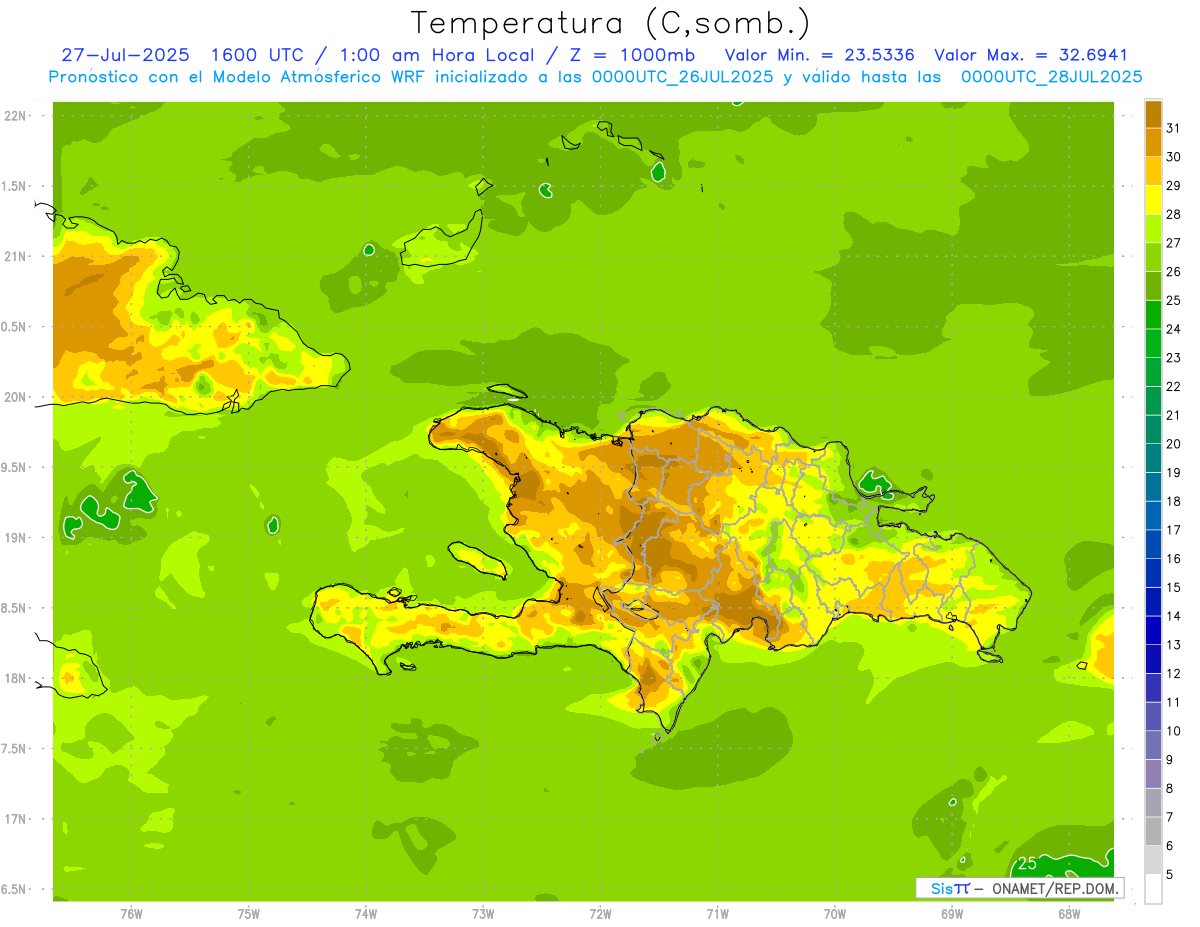This screenshot has width=1200, height=927.
Task: Select the date text '27-Jul-2025'
Action: click(125, 55)
